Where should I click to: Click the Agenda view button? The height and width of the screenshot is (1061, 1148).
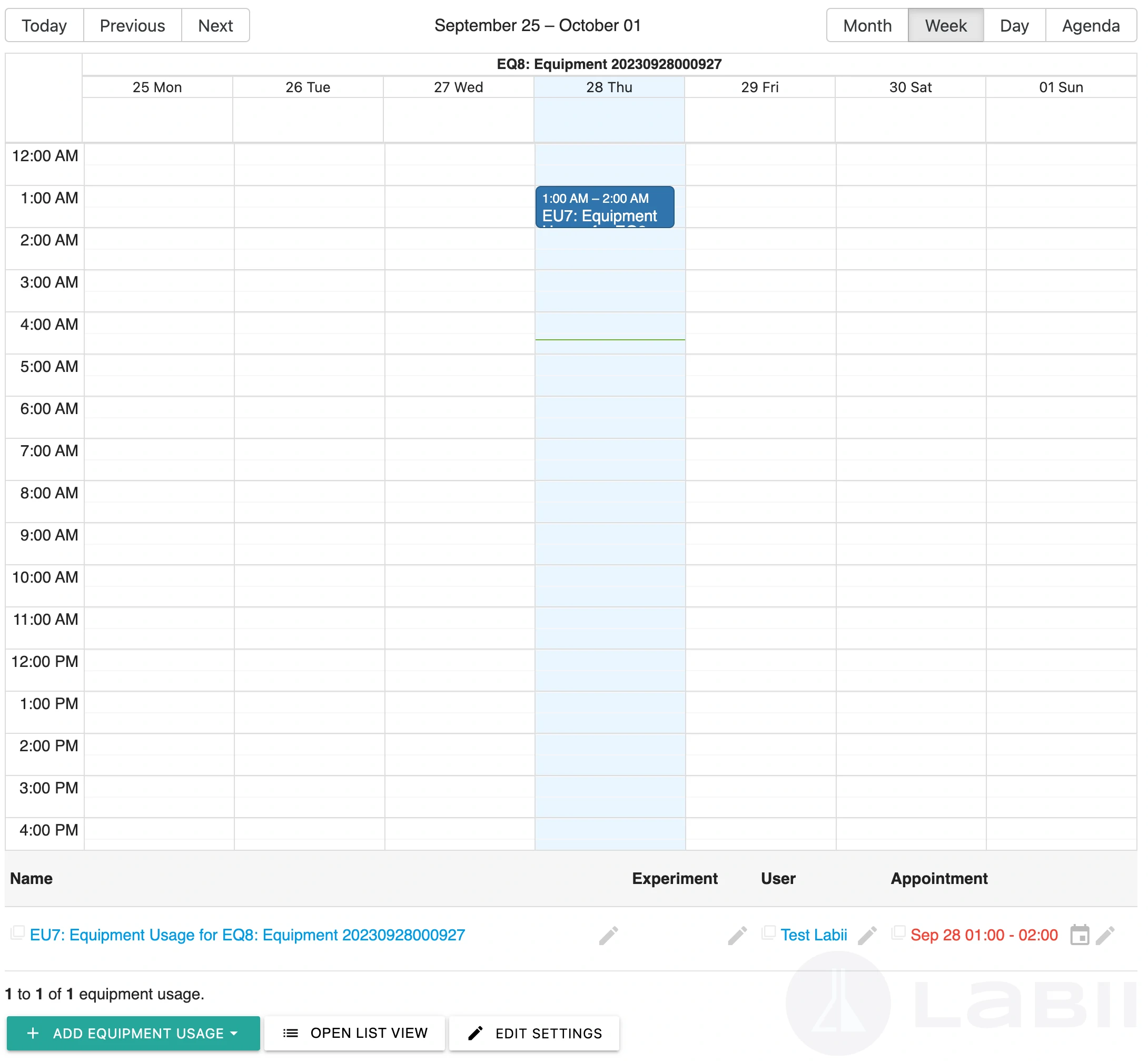tap(1091, 26)
